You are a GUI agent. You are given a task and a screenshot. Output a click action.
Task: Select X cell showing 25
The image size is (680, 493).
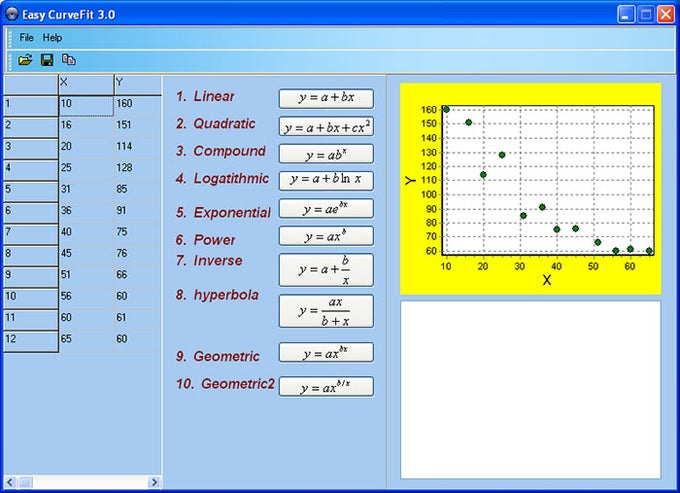click(x=86, y=170)
